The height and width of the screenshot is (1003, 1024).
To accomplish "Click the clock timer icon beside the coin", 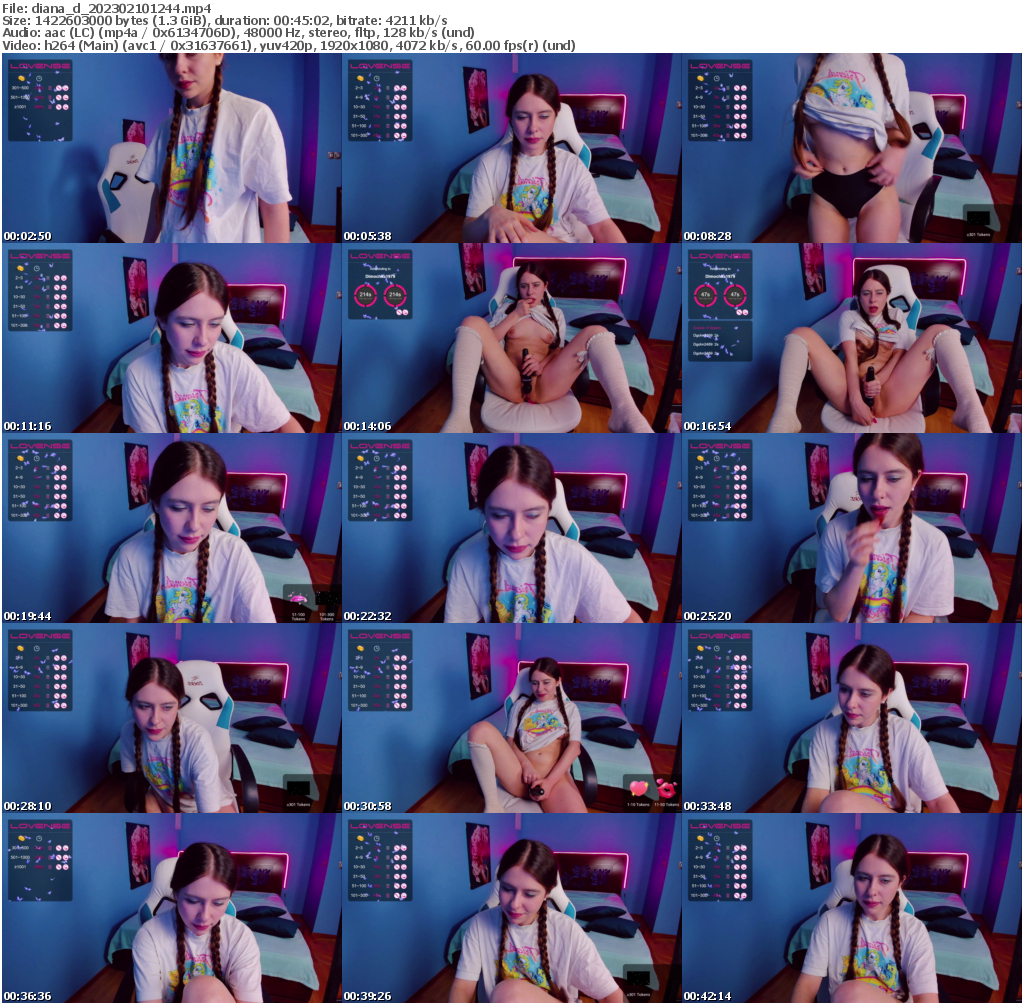I will click(x=39, y=79).
